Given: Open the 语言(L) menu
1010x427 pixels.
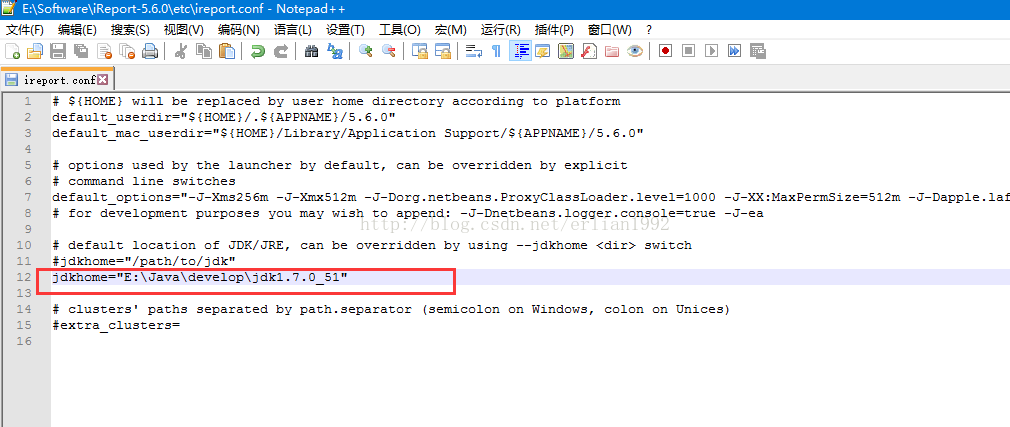Looking at the screenshot, I should coord(292,30).
